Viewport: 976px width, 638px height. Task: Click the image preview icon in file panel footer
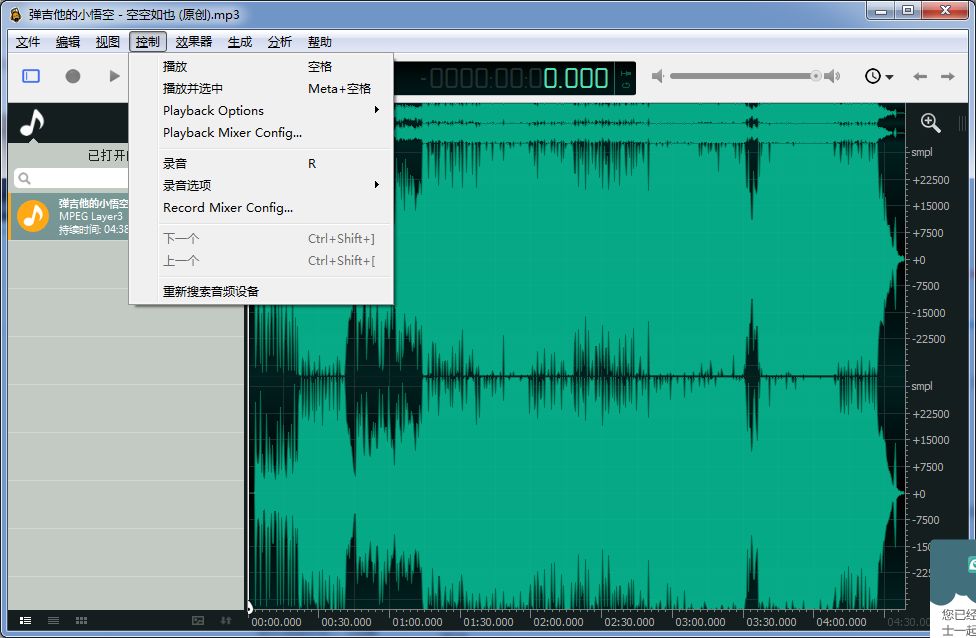pos(198,620)
